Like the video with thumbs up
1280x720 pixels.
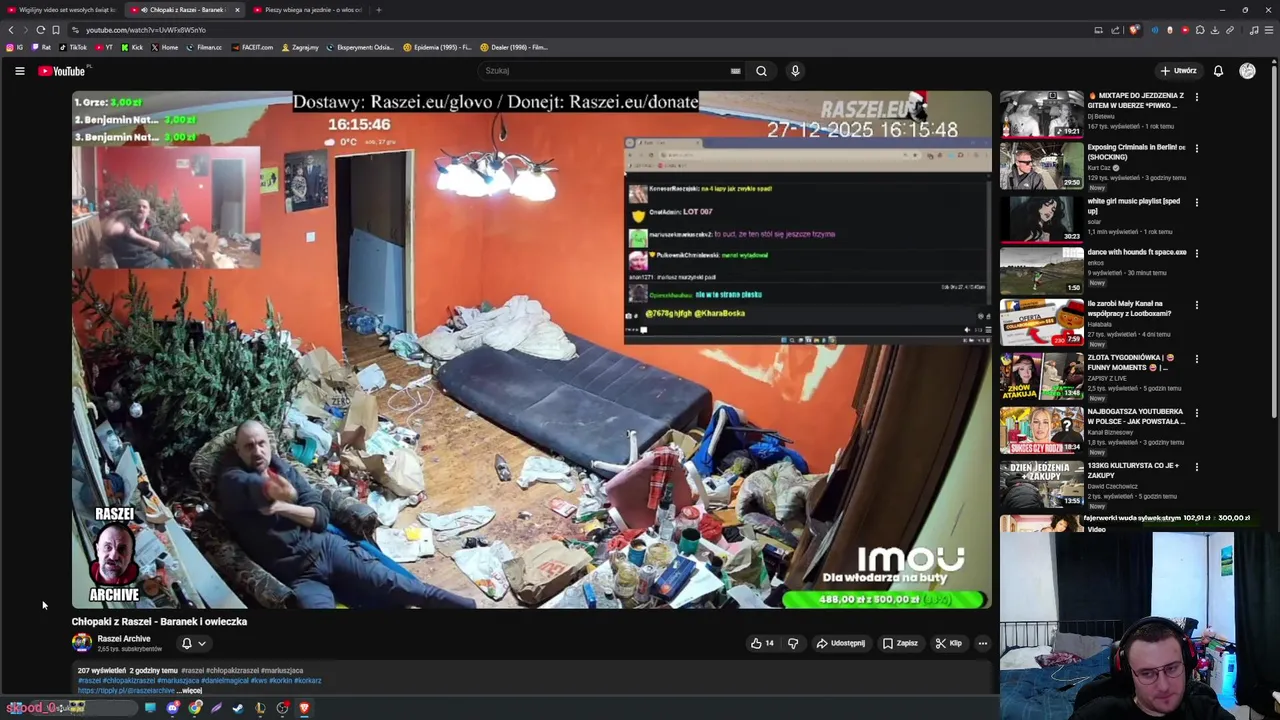(x=762, y=643)
